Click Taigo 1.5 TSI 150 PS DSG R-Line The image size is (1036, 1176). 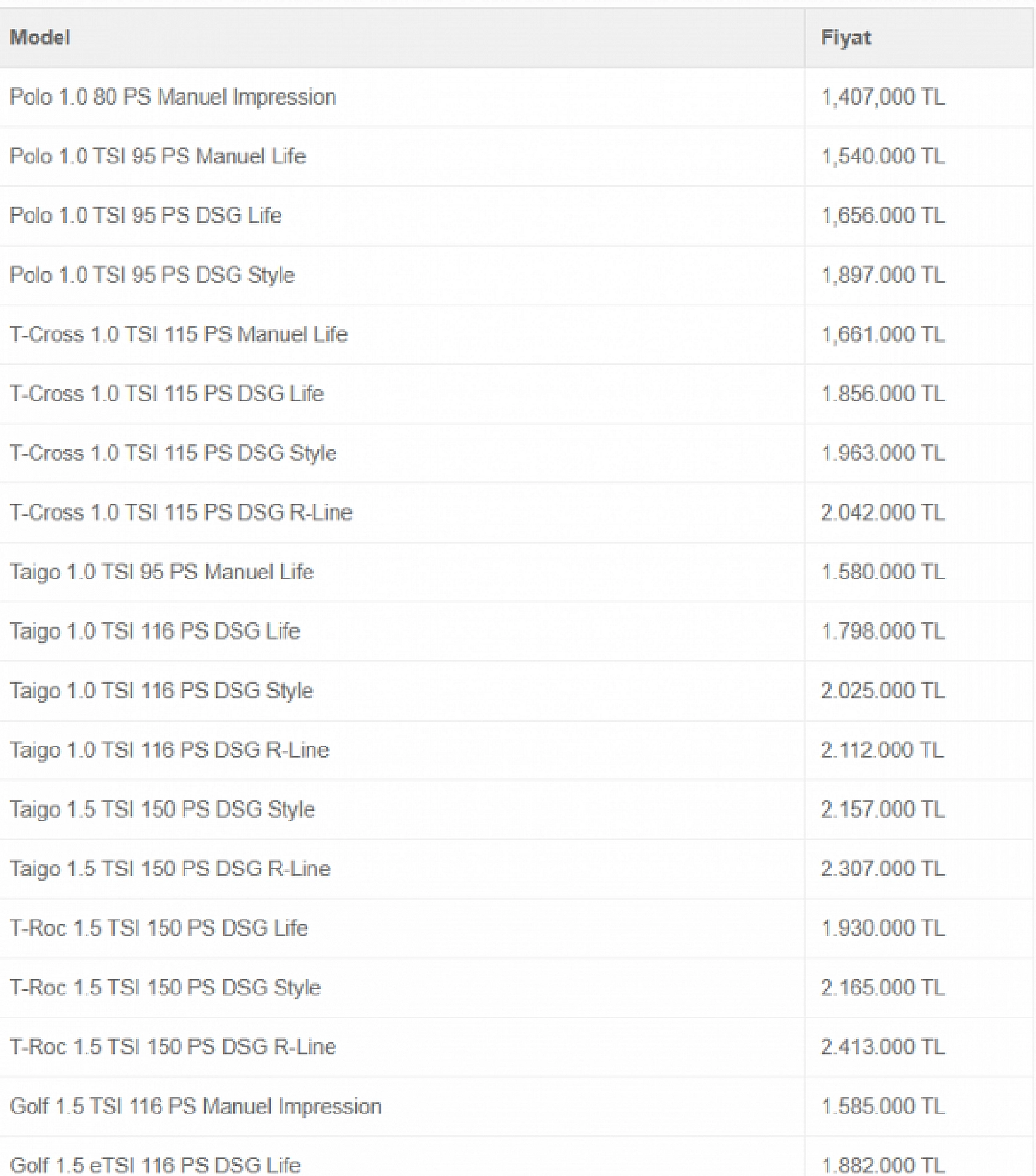tap(170, 869)
